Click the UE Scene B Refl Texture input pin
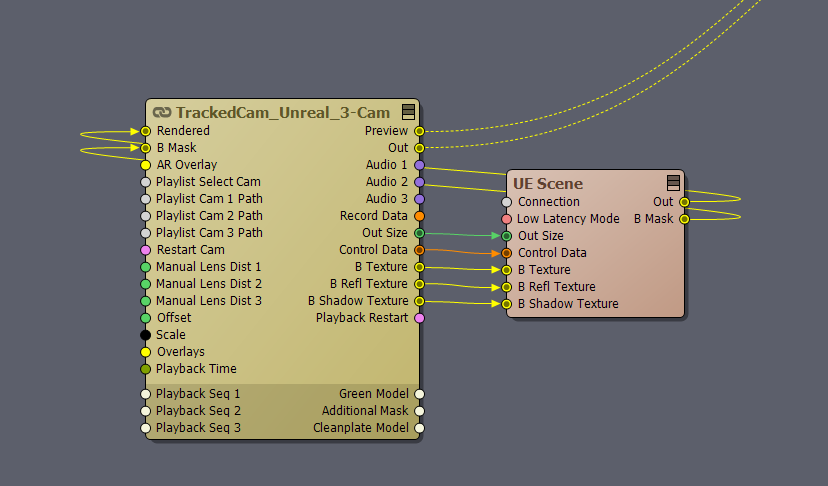Viewport: 828px width, 486px height. (506, 287)
